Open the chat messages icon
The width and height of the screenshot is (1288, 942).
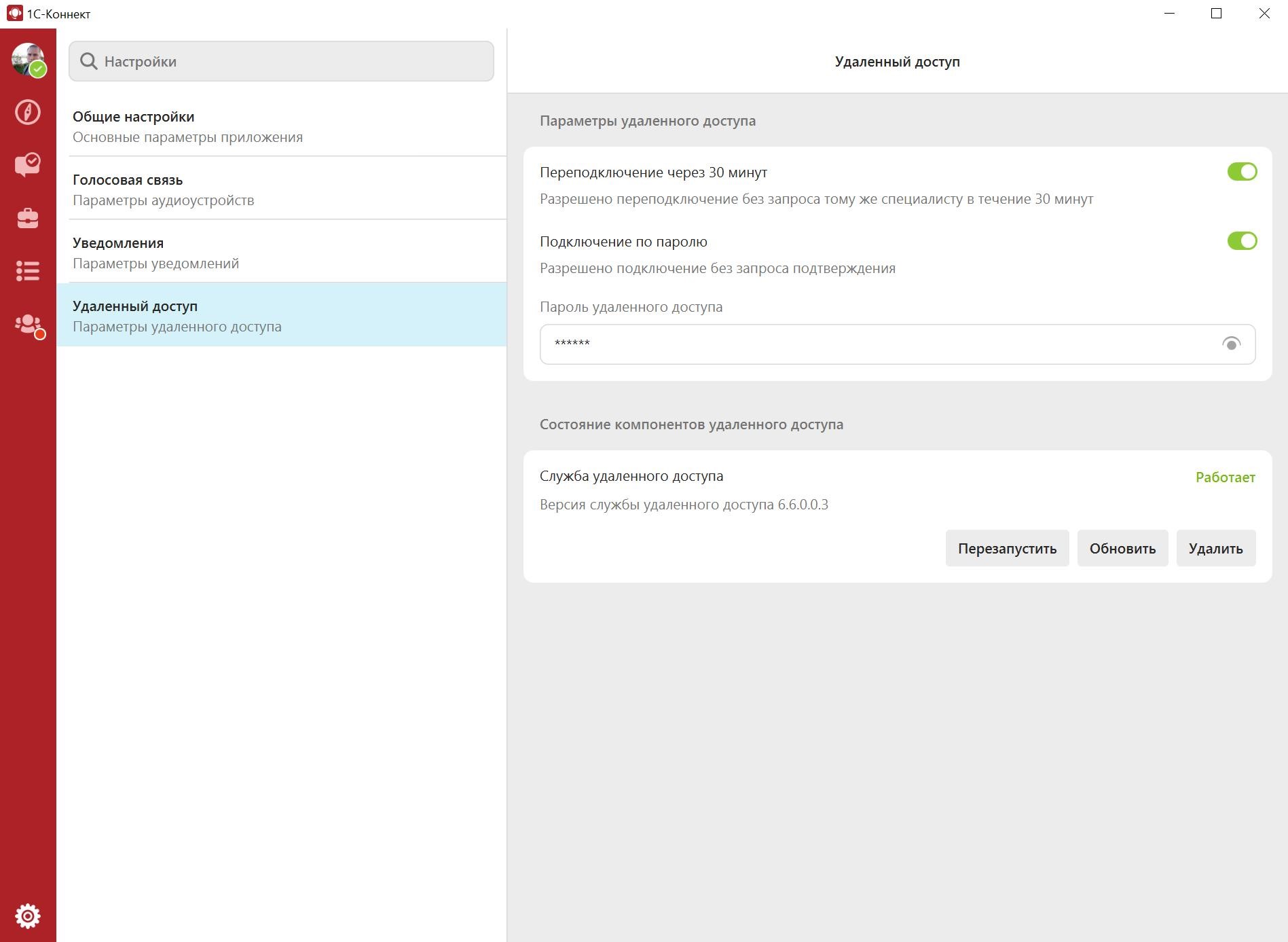[28, 164]
